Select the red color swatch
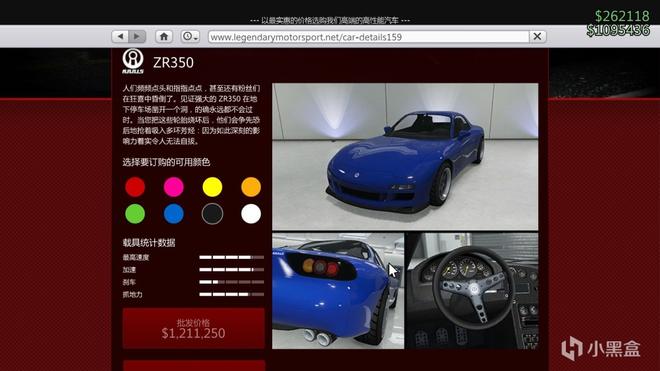The height and width of the screenshot is (371, 660). (135, 187)
